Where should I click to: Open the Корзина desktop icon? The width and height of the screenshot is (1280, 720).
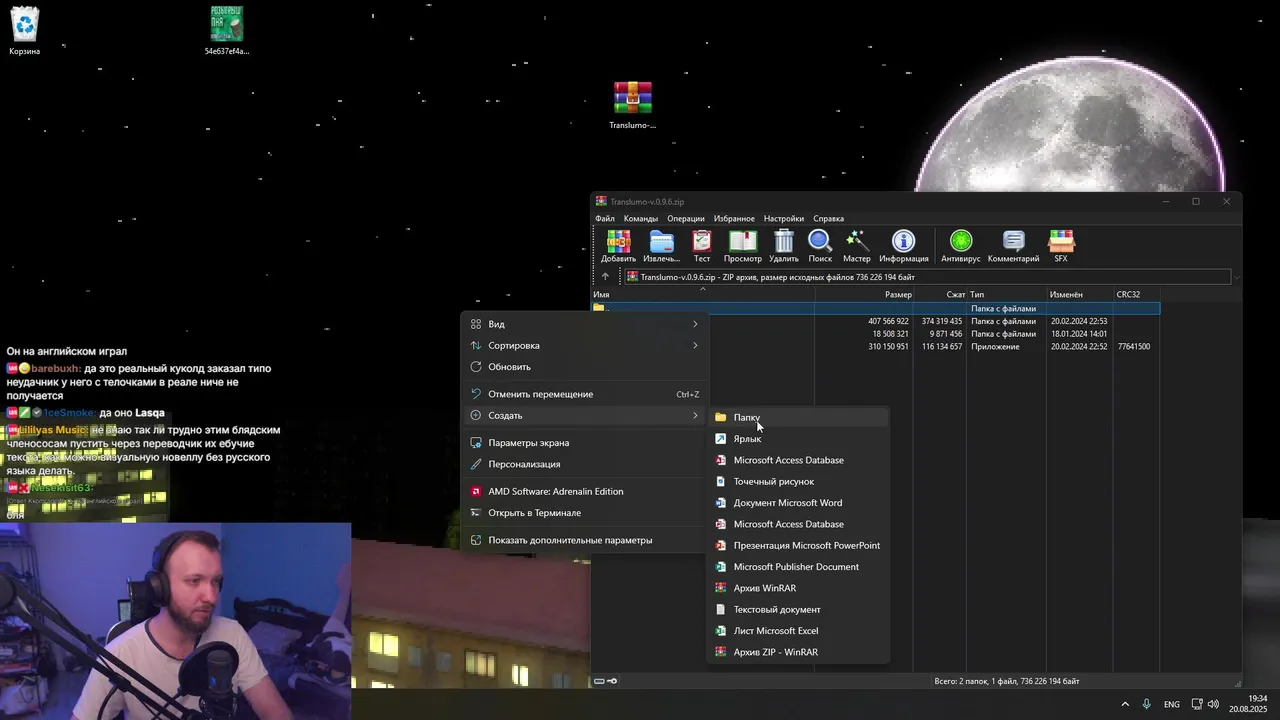pyautogui.click(x=24, y=31)
